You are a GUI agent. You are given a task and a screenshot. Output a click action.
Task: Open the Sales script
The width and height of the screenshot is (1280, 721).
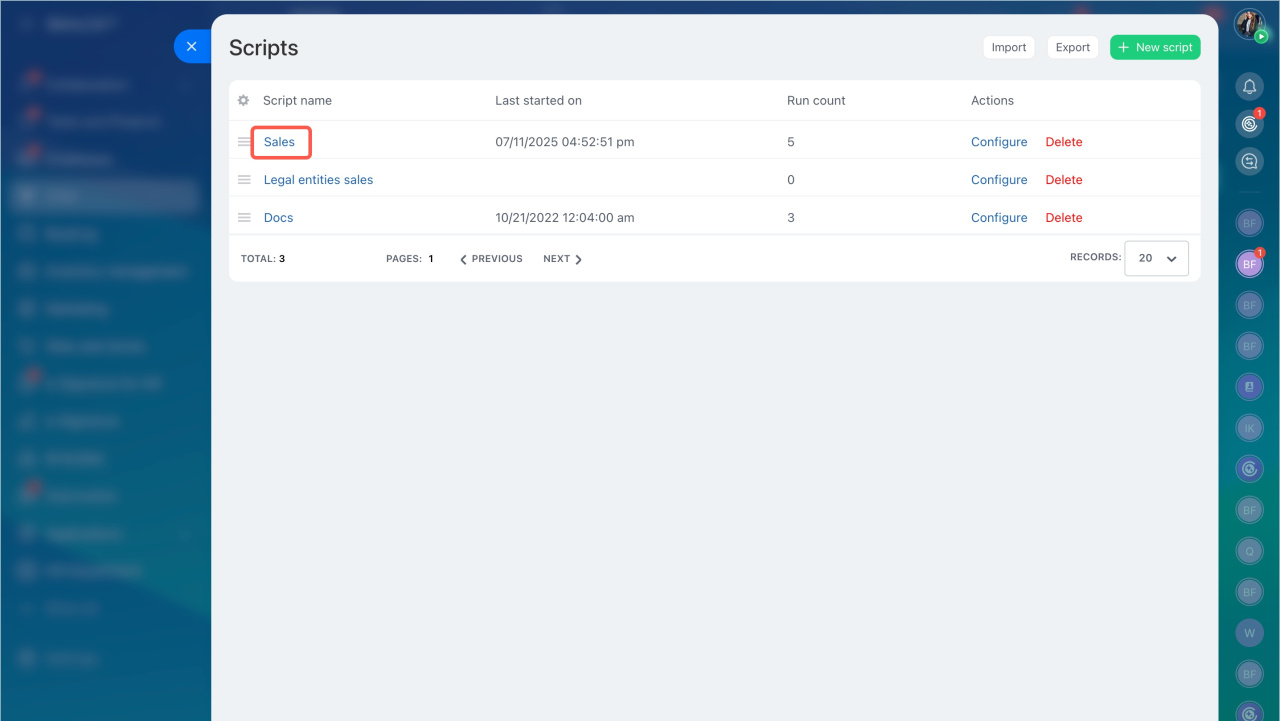pos(280,142)
